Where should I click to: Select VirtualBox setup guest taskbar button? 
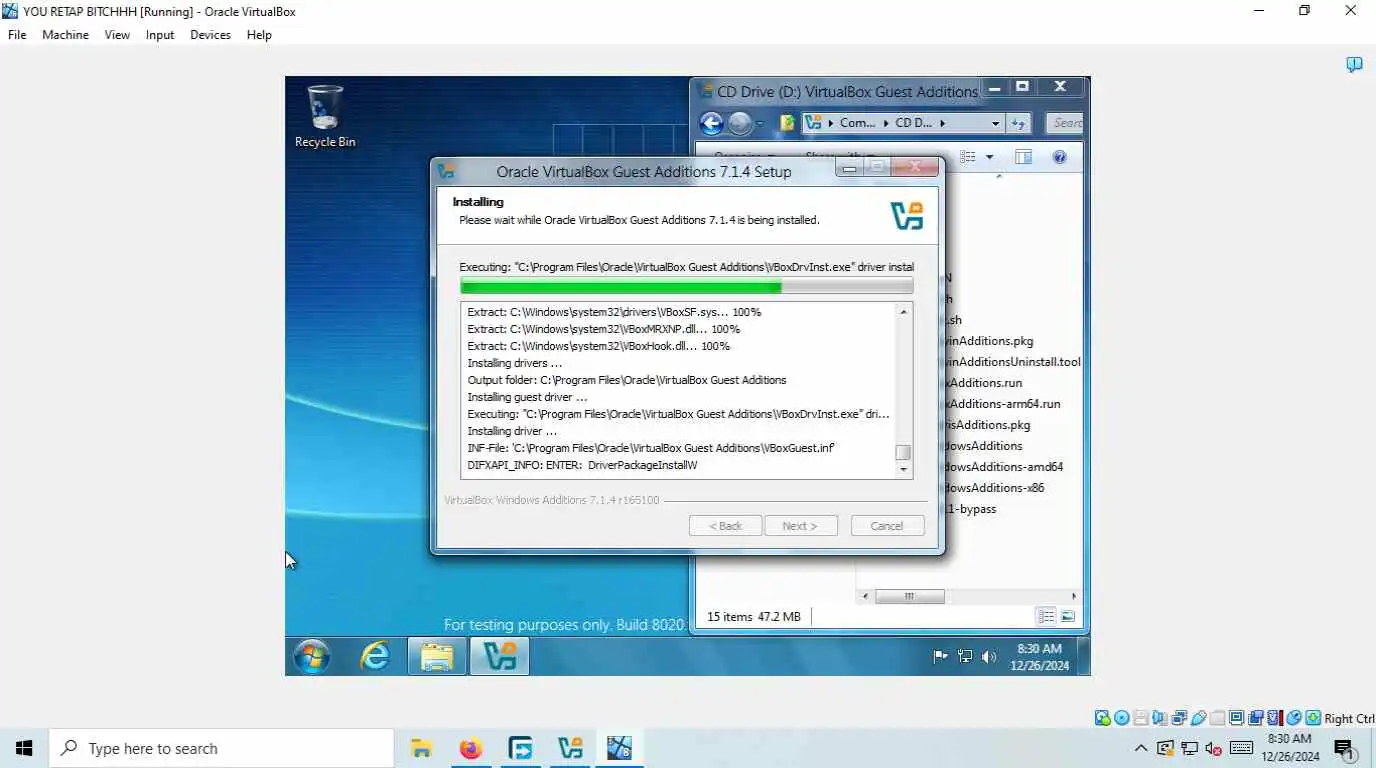tap(499, 656)
